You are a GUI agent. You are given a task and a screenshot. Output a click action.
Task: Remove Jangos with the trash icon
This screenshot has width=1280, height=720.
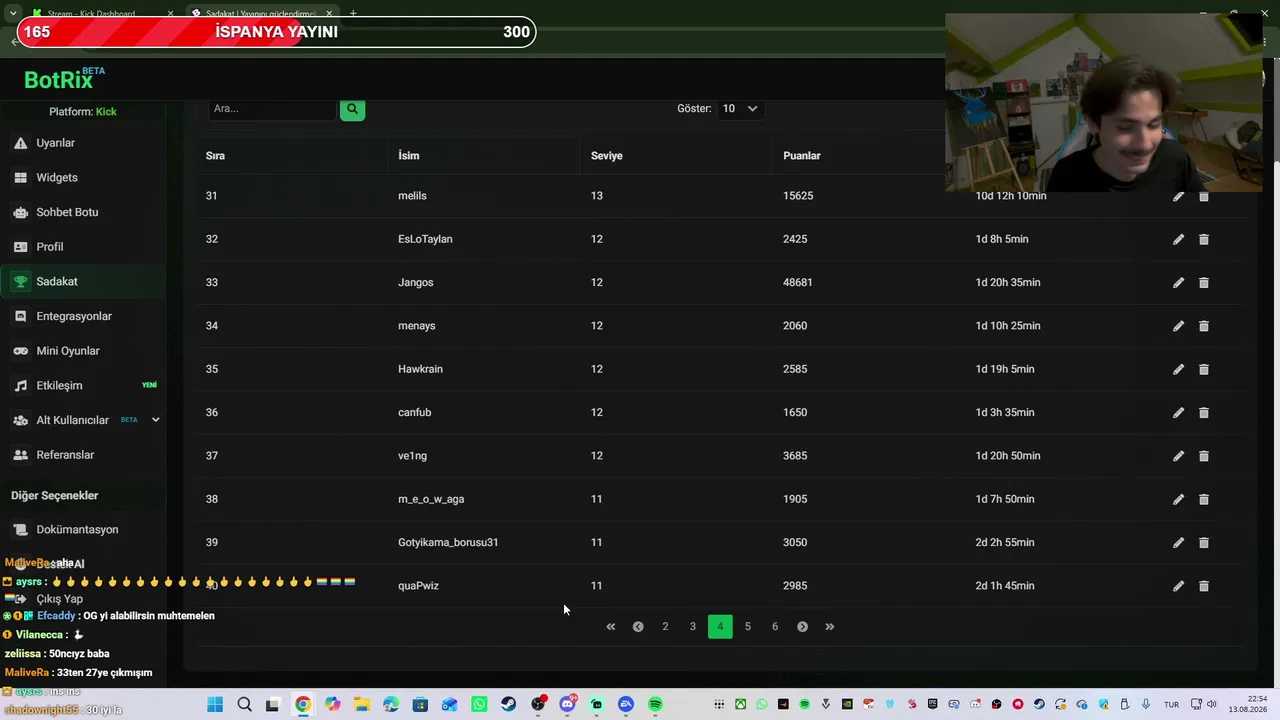point(1204,283)
